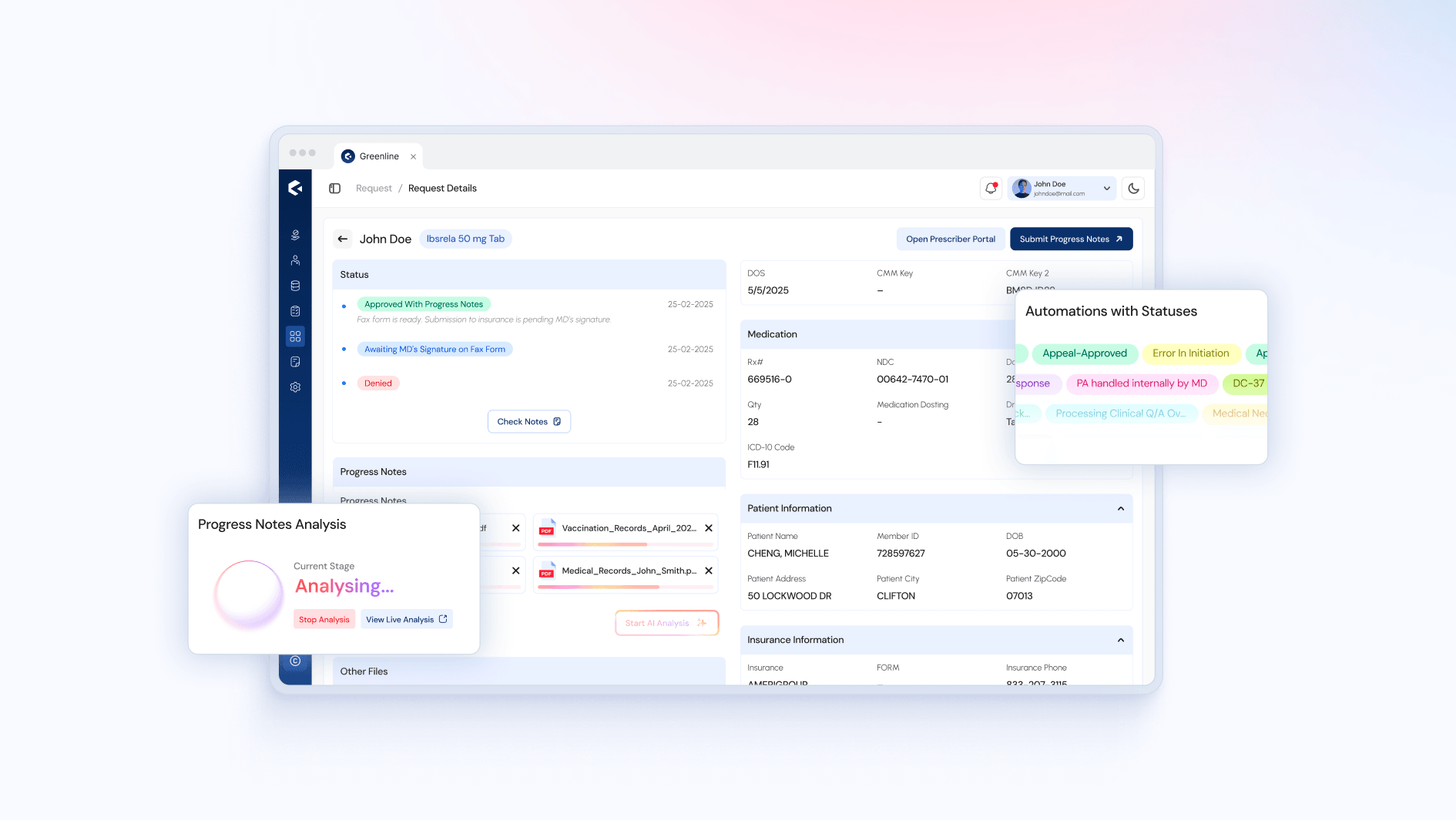Click DOB value 05-30-2000
Screen dimensions: 1456x820
click(x=1035, y=553)
